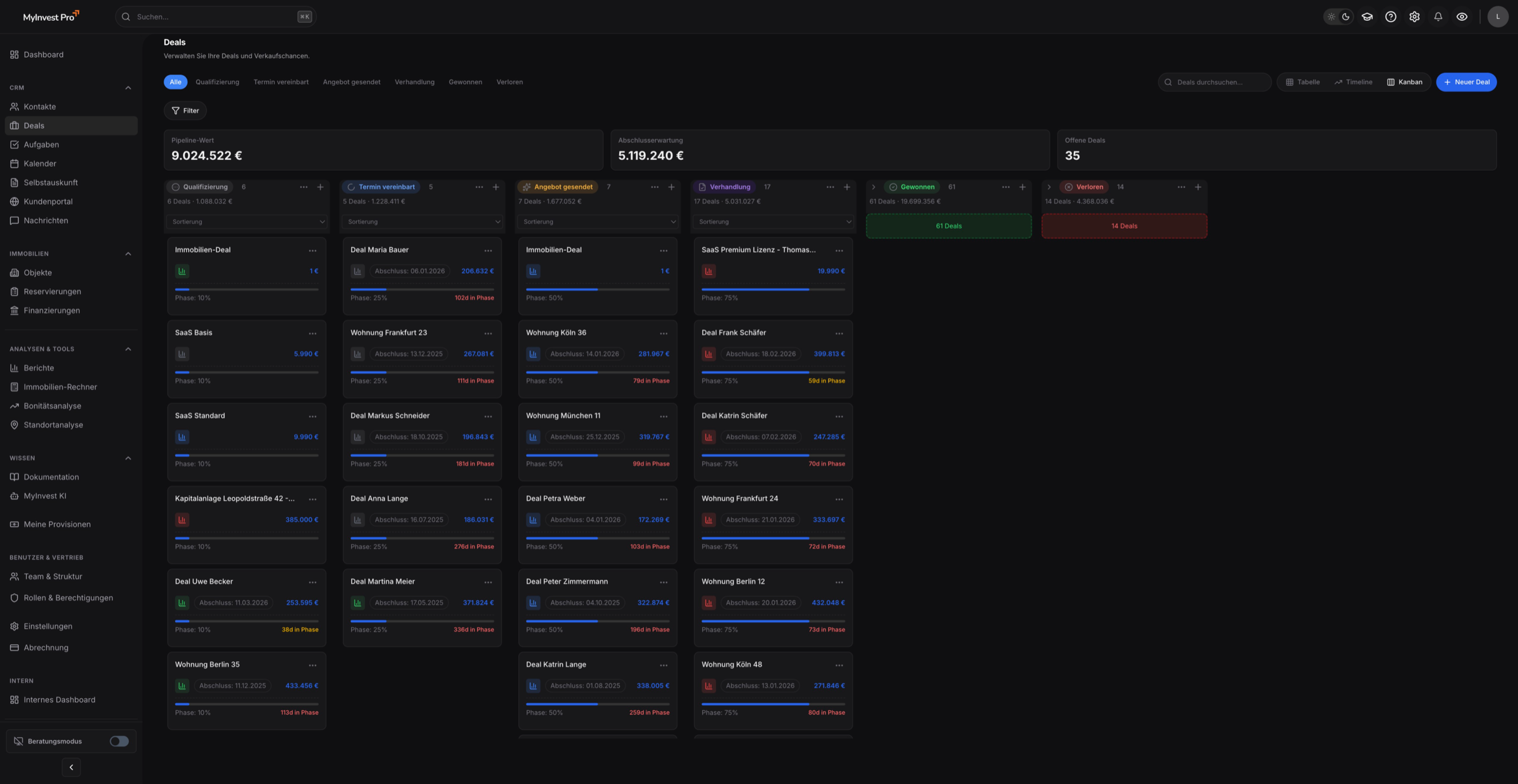Open MyInvest KI from the sidebar

(46, 496)
